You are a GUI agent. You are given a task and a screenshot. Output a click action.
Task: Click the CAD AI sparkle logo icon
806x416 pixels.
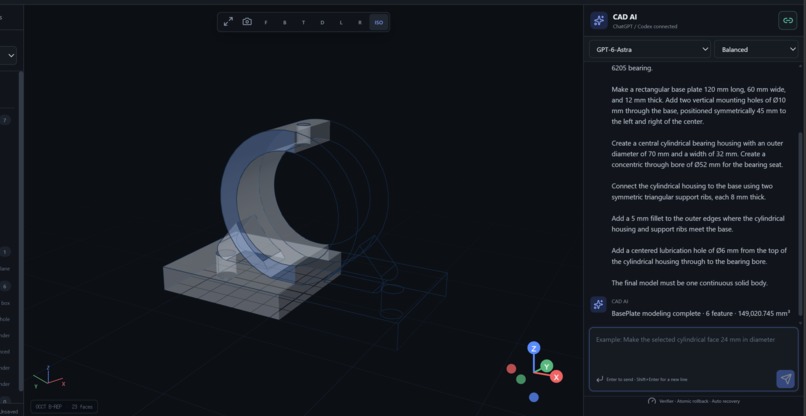coord(599,21)
